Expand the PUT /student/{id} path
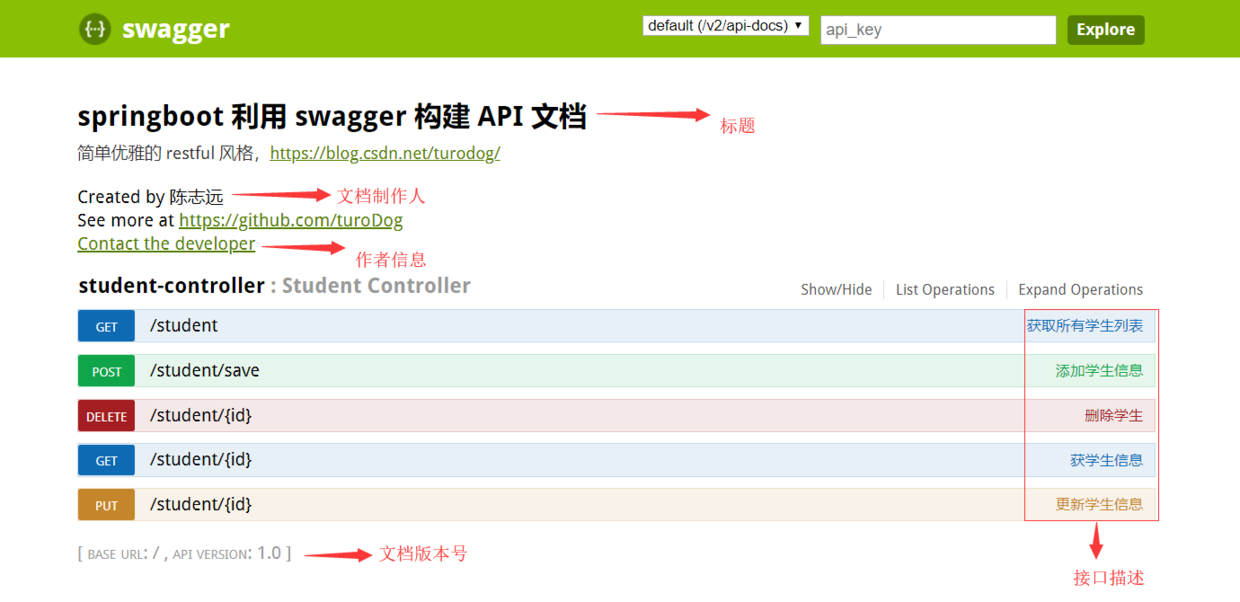The width and height of the screenshot is (1240, 602). [201, 504]
